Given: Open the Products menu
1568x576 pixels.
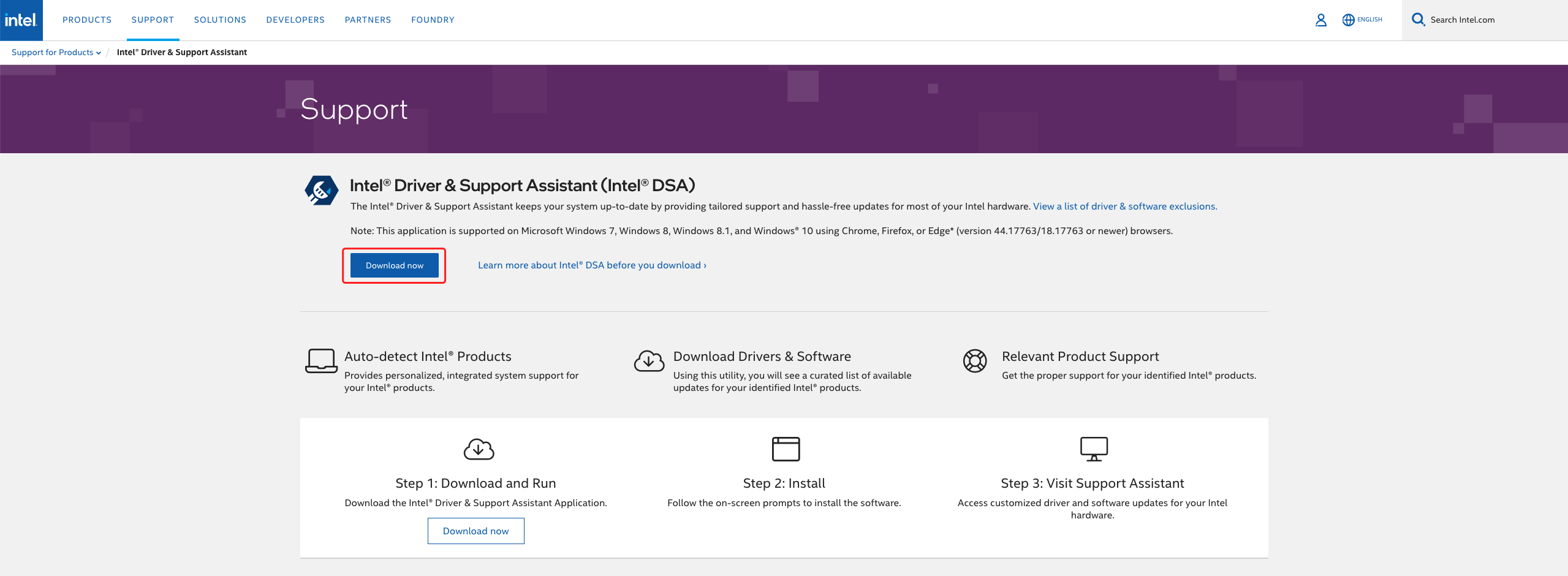Looking at the screenshot, I should (x=87, y=20).
